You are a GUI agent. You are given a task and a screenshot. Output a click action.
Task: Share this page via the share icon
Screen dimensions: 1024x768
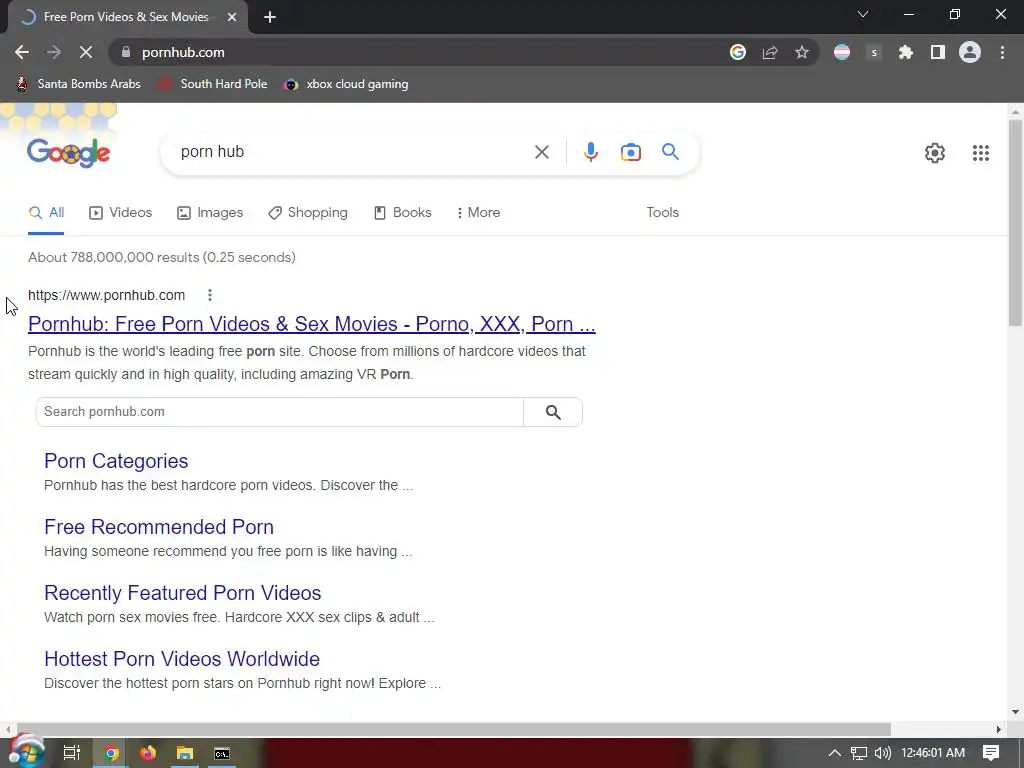pyautogui.click(x=770, y=52)
